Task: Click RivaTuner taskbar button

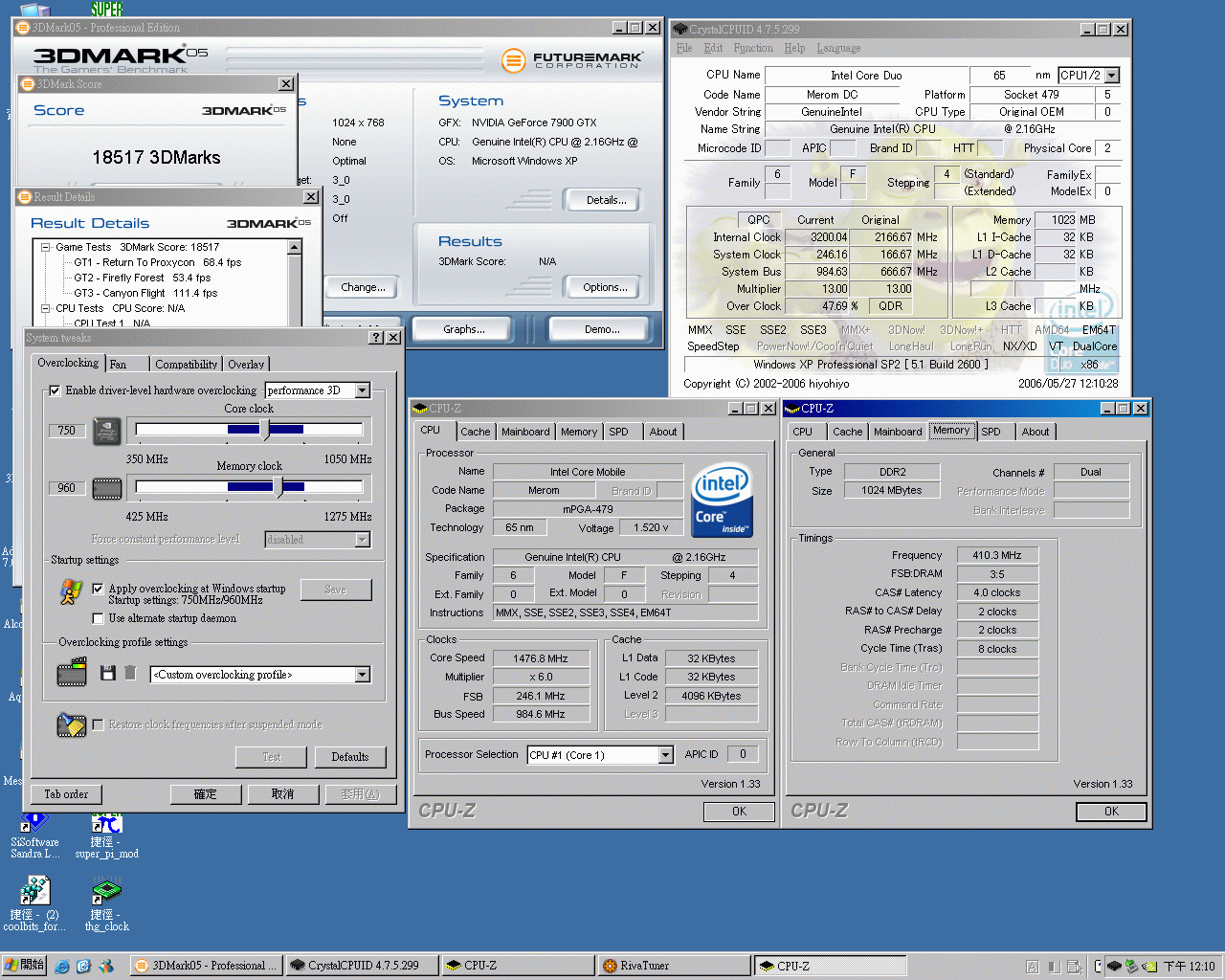Action: pyautogui.click(x=674, y=966)
